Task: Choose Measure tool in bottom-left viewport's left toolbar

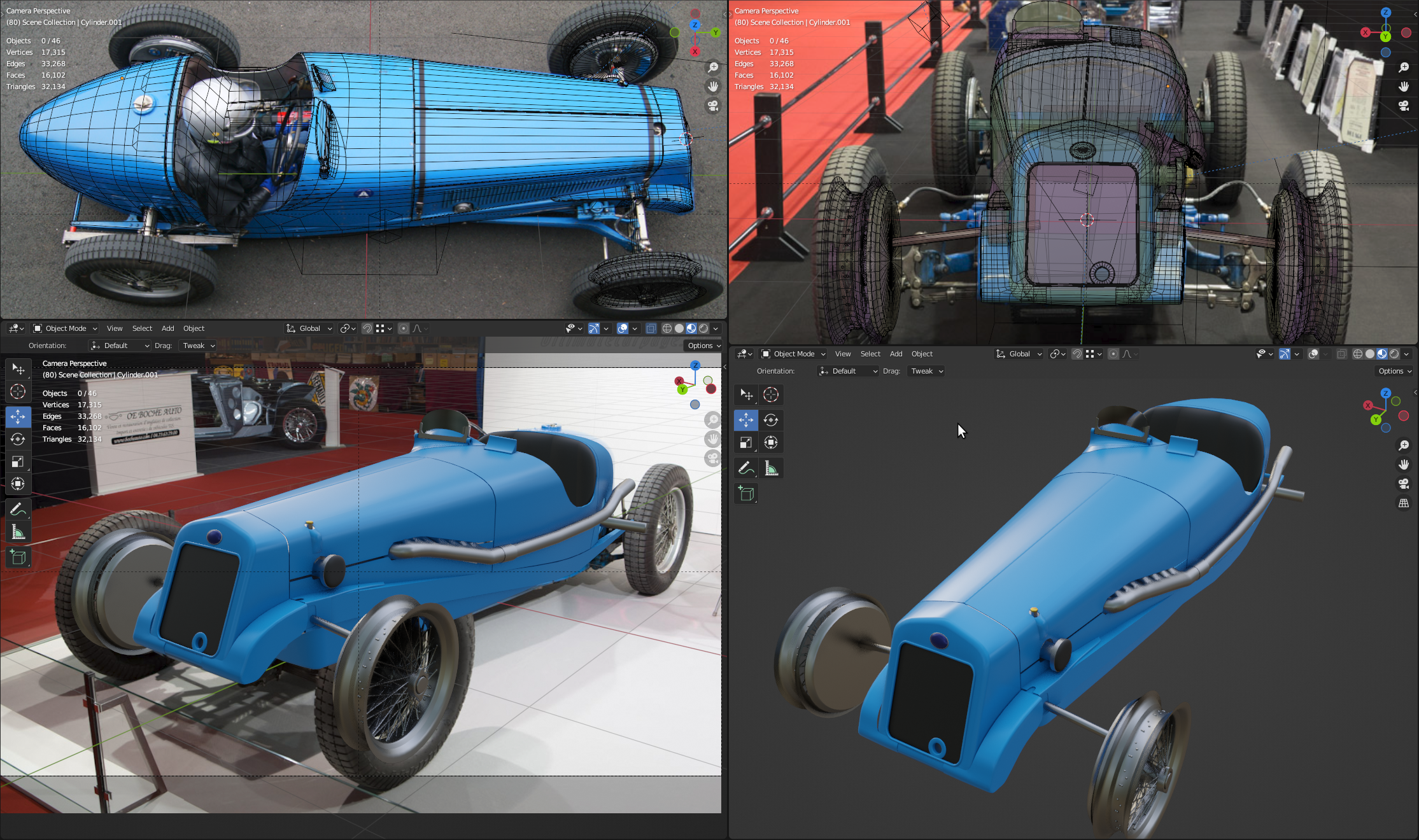Action: (x=18, y=533)
